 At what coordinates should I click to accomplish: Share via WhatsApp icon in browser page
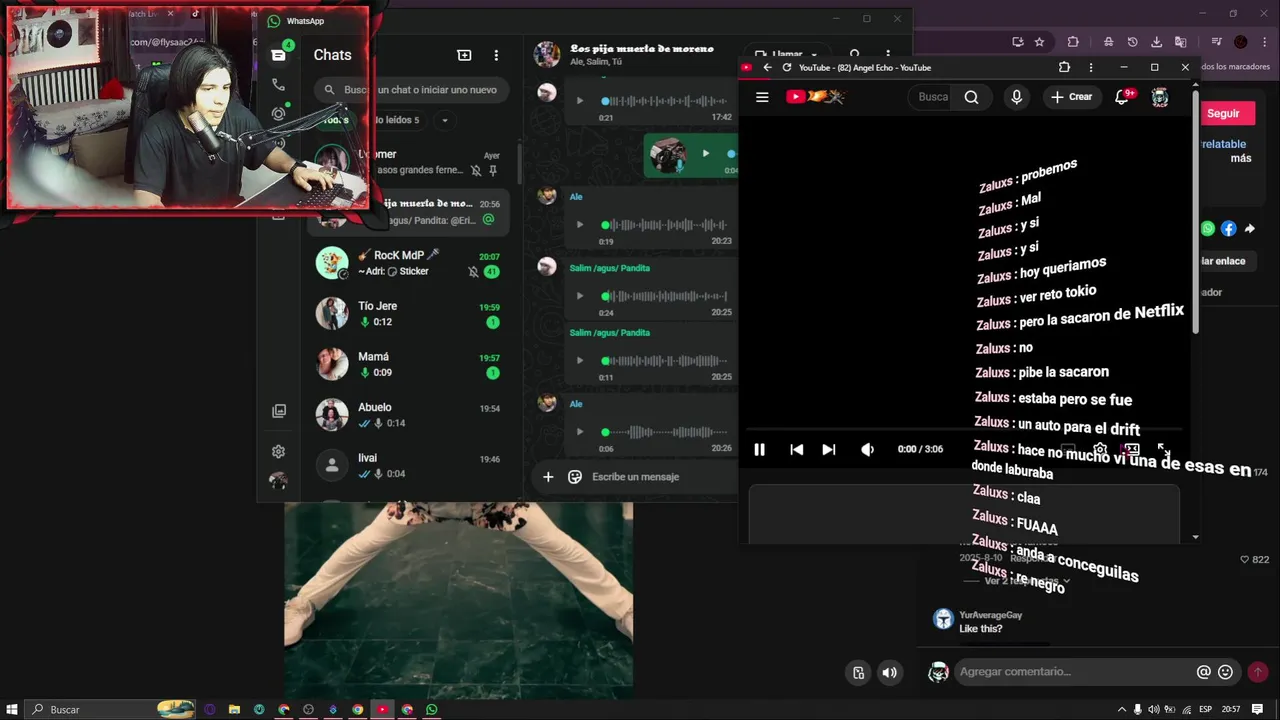pos(1208,229)
